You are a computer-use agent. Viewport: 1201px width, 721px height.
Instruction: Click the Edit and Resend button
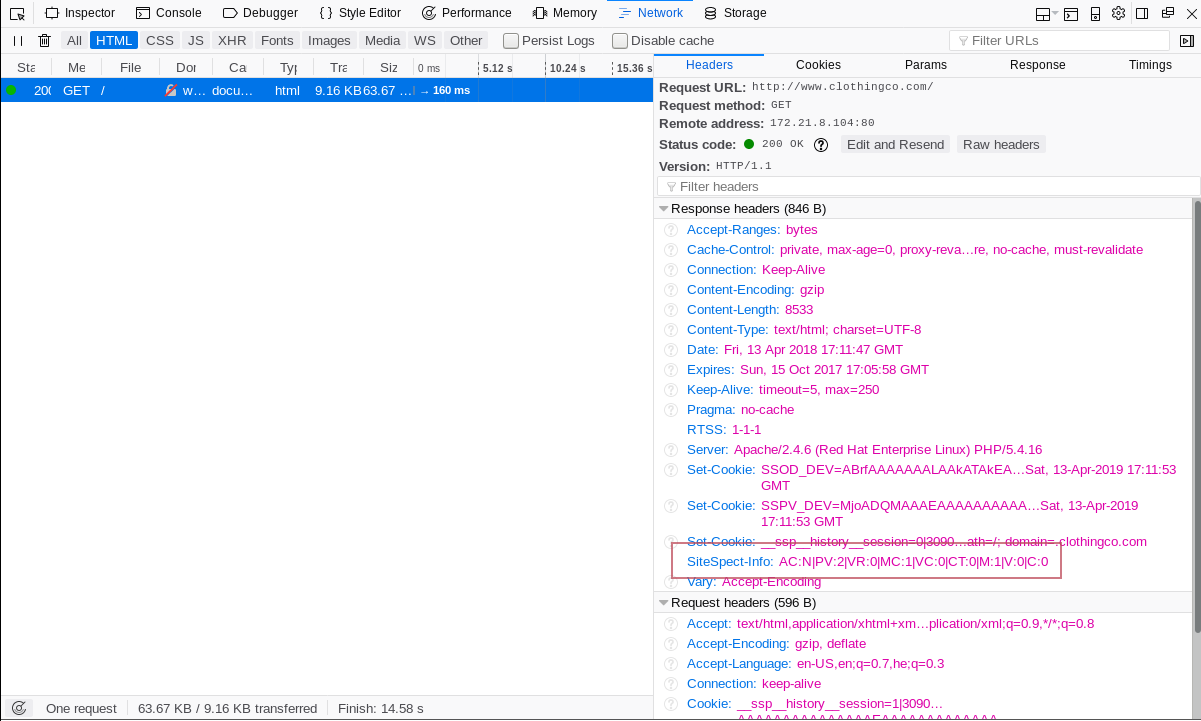pos(895,144)
